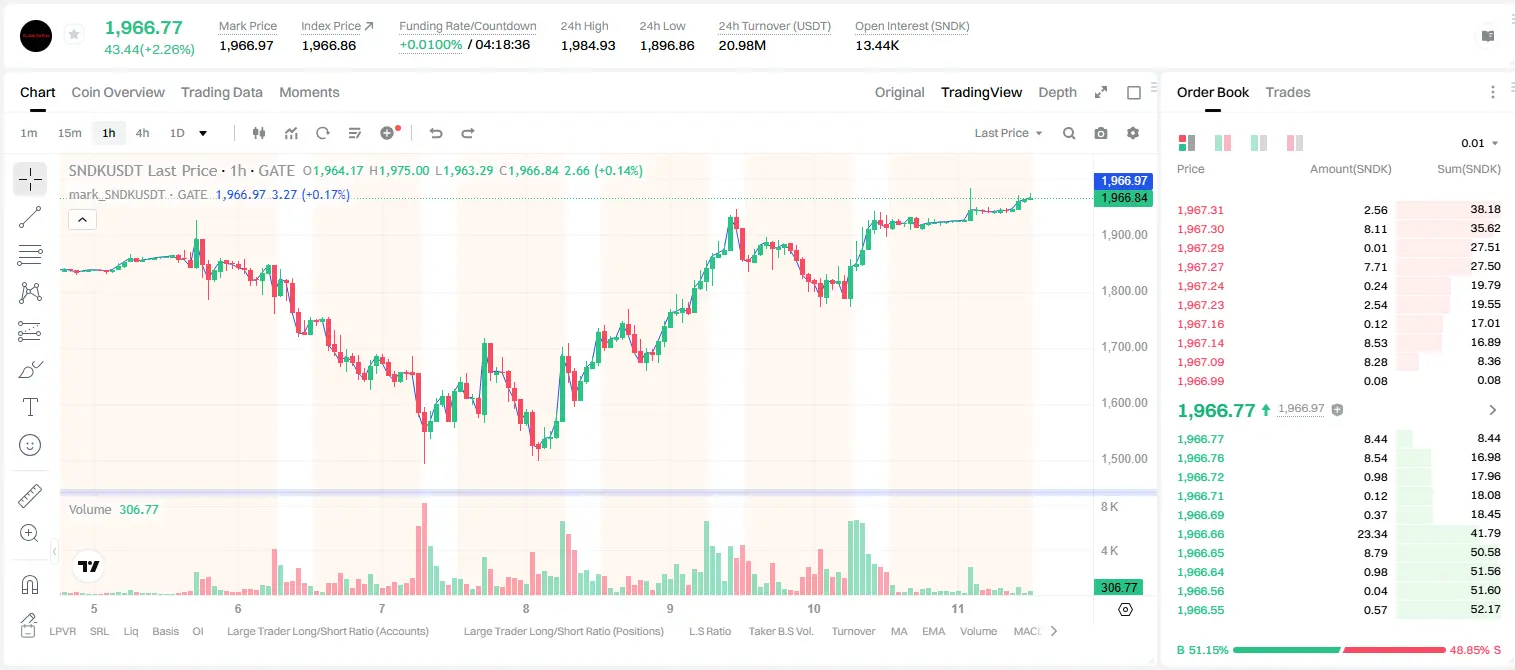Select the trend line drawing tool
This screenshot has width=1515, height=670.
[30, 217]
